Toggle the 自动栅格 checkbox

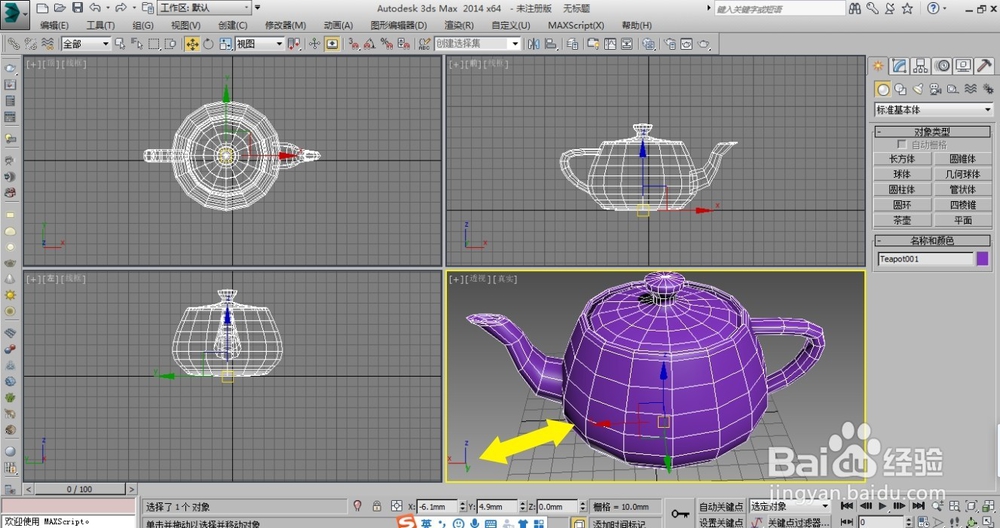(x=902, y=145)
